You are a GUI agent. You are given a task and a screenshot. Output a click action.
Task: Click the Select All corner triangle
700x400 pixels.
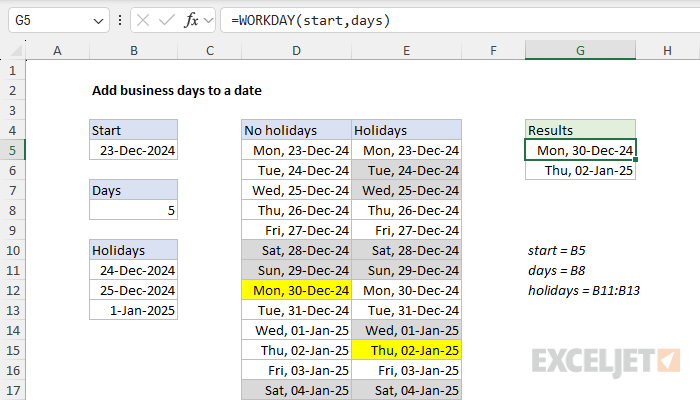(x=17, y=50)
